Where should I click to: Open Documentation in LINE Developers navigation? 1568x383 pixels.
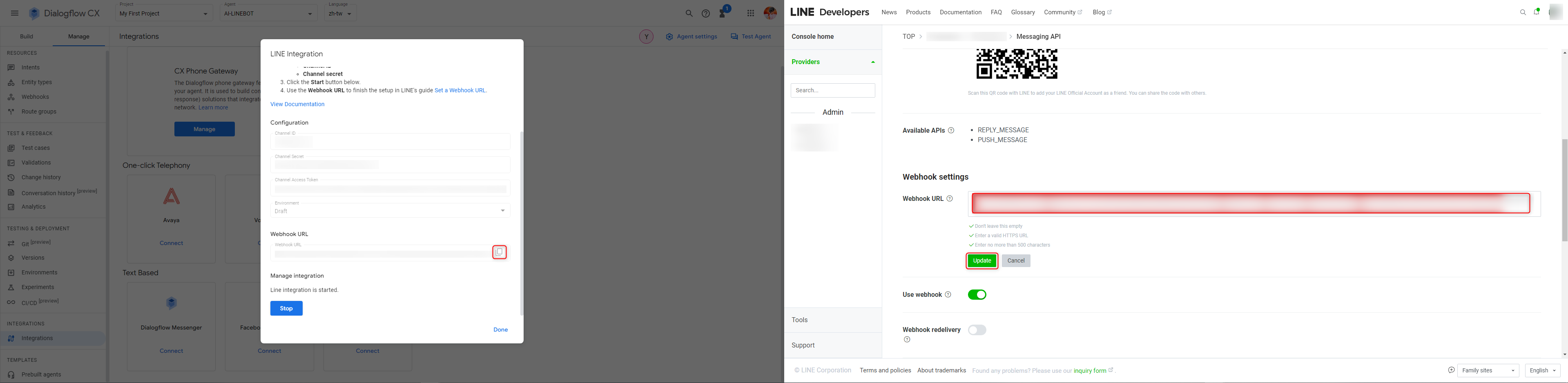point(960,12)
